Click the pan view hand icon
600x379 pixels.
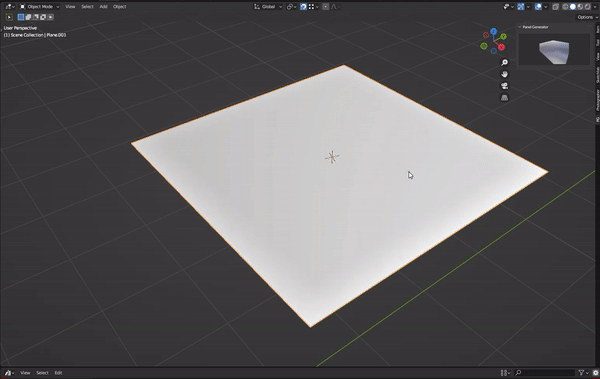504,74
